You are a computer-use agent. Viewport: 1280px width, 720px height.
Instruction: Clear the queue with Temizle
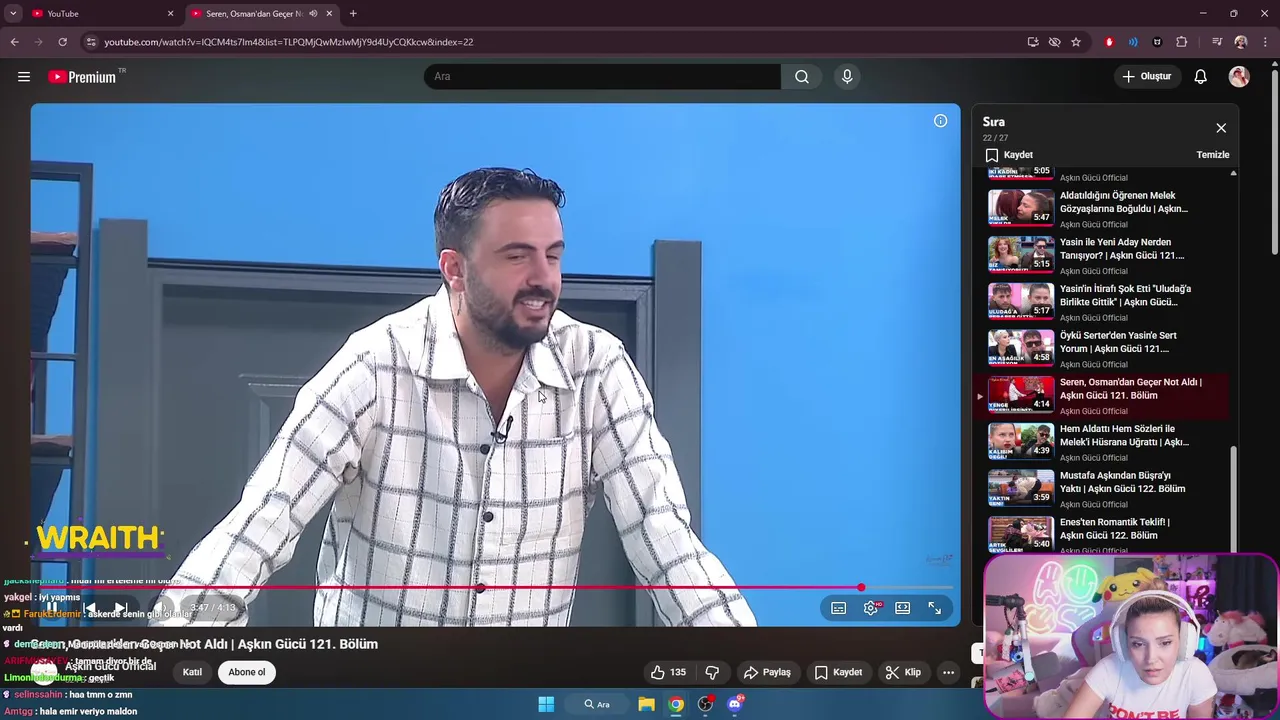(1212, 155)
